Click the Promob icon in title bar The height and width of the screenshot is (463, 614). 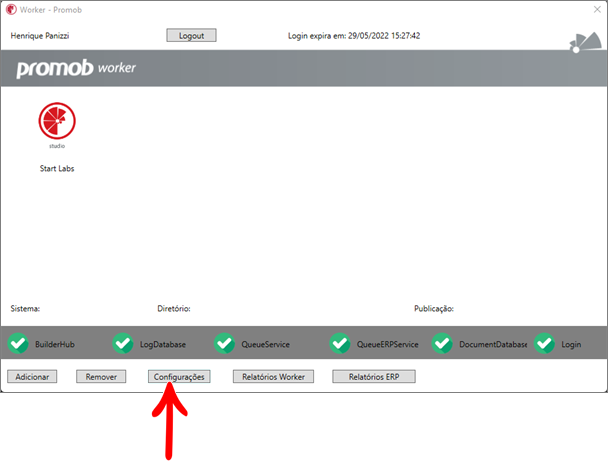pos(11,9)
